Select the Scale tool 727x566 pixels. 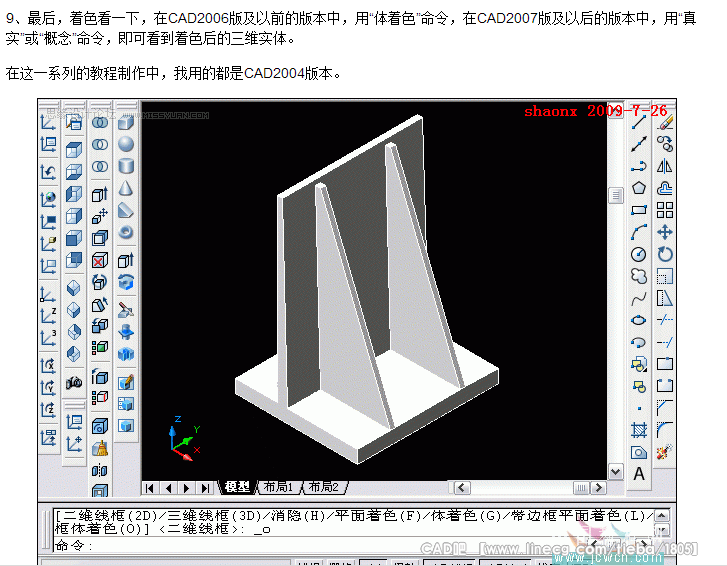[x=665, y=276]
